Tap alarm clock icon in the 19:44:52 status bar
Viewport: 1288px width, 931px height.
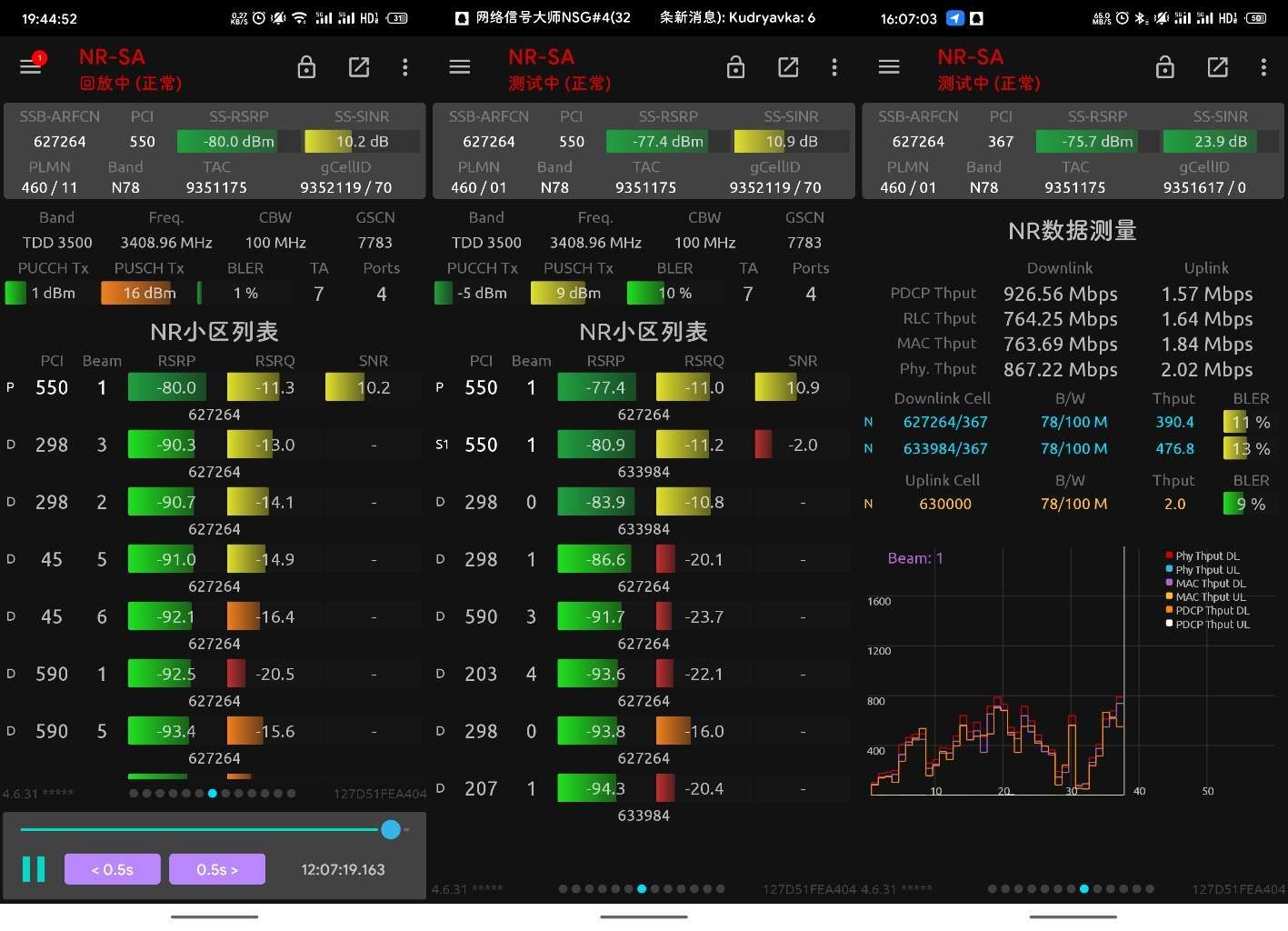(x=259, y=18)
